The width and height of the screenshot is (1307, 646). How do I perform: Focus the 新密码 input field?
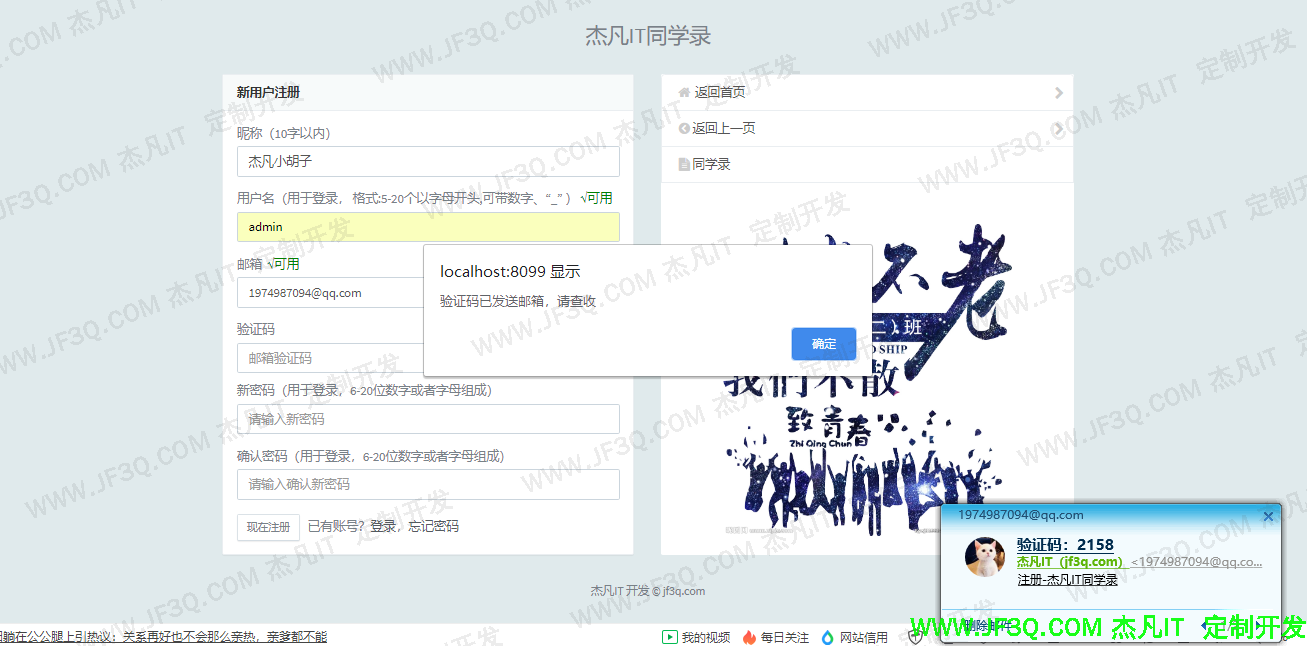(428, 419)
